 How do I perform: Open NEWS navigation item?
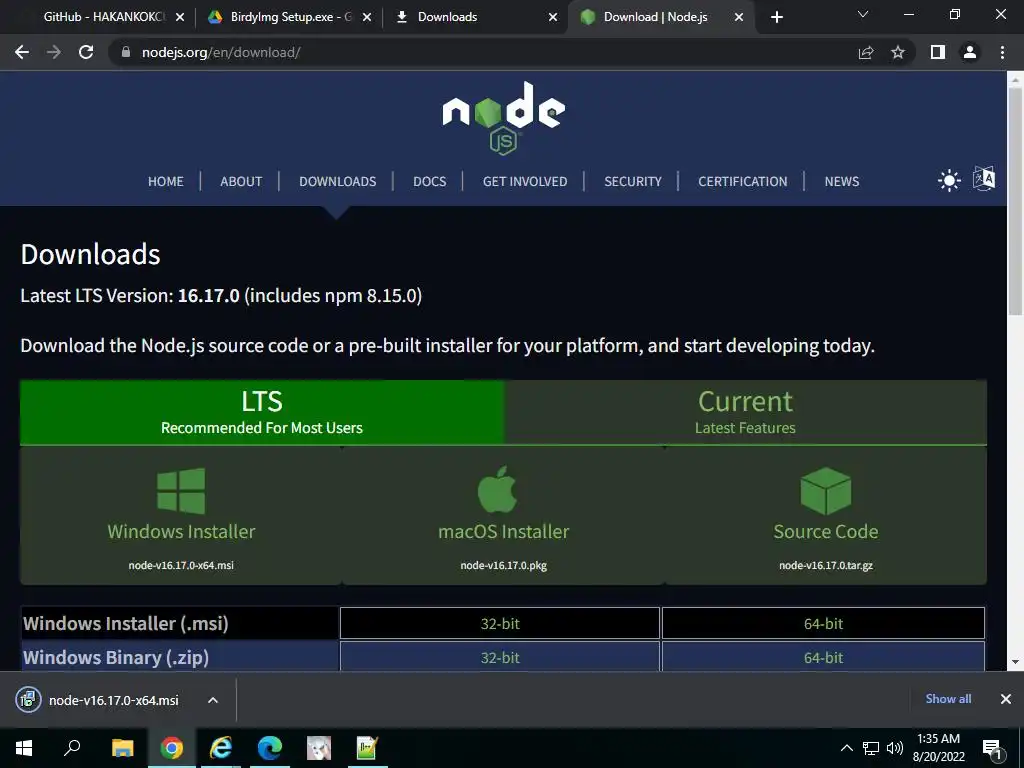(842, 182)
